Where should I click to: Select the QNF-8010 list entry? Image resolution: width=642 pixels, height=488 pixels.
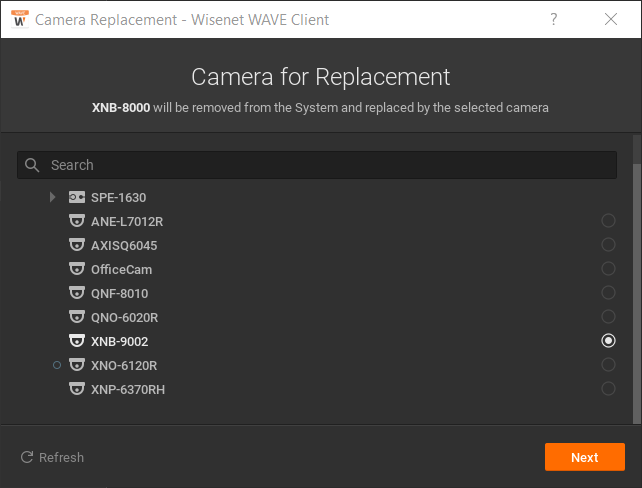click(317, 293)
